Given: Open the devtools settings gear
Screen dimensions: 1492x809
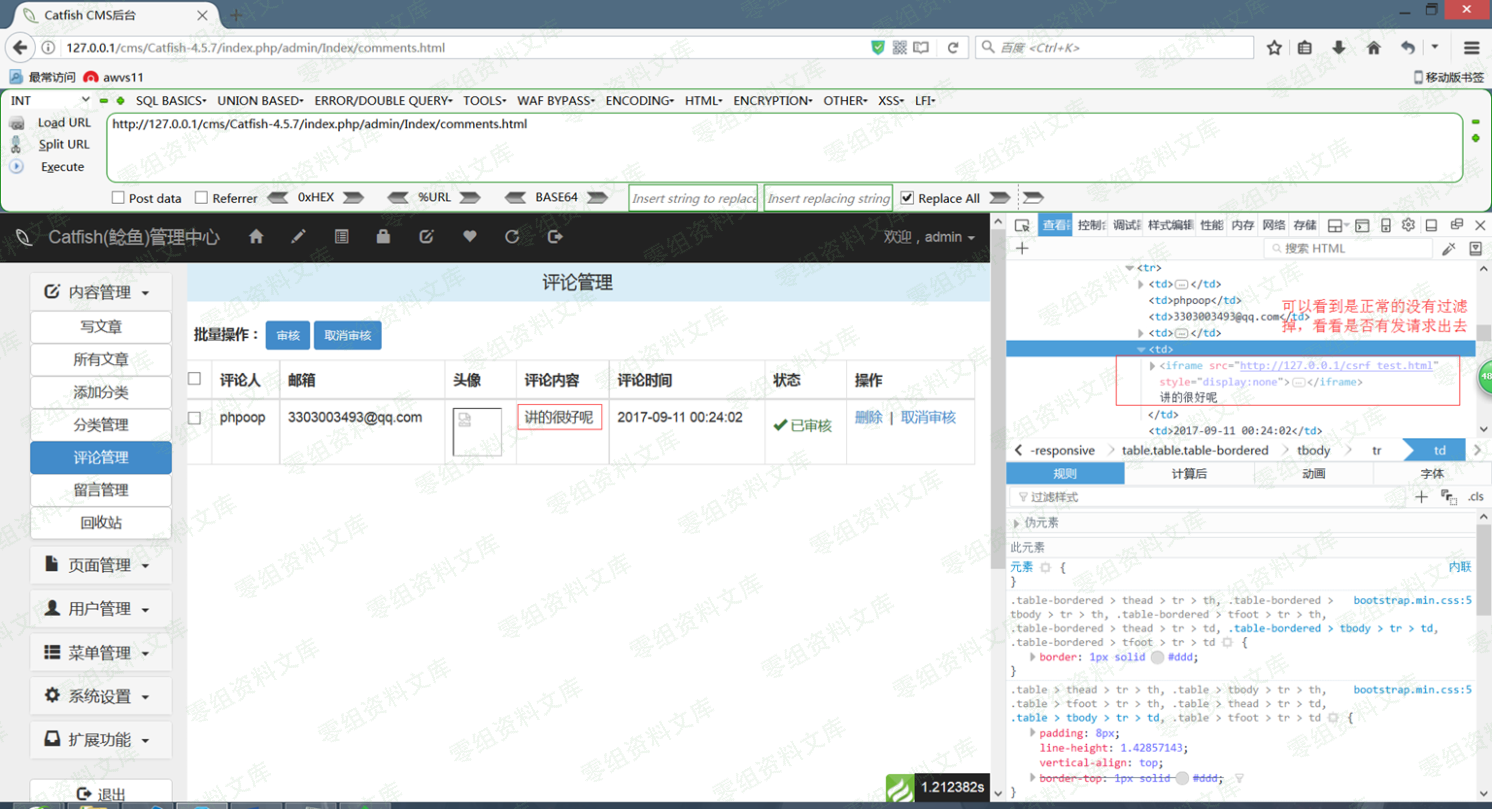Looking at the screenshot, I should (x=1408, y=227).
